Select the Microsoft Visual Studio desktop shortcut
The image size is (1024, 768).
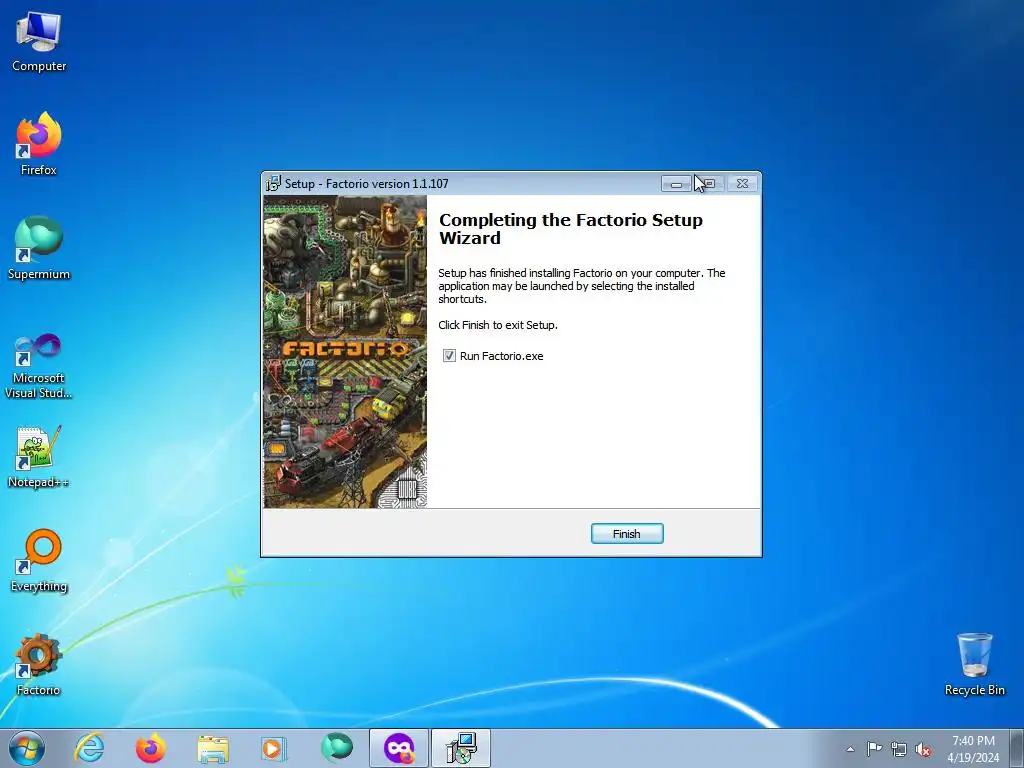39,366
